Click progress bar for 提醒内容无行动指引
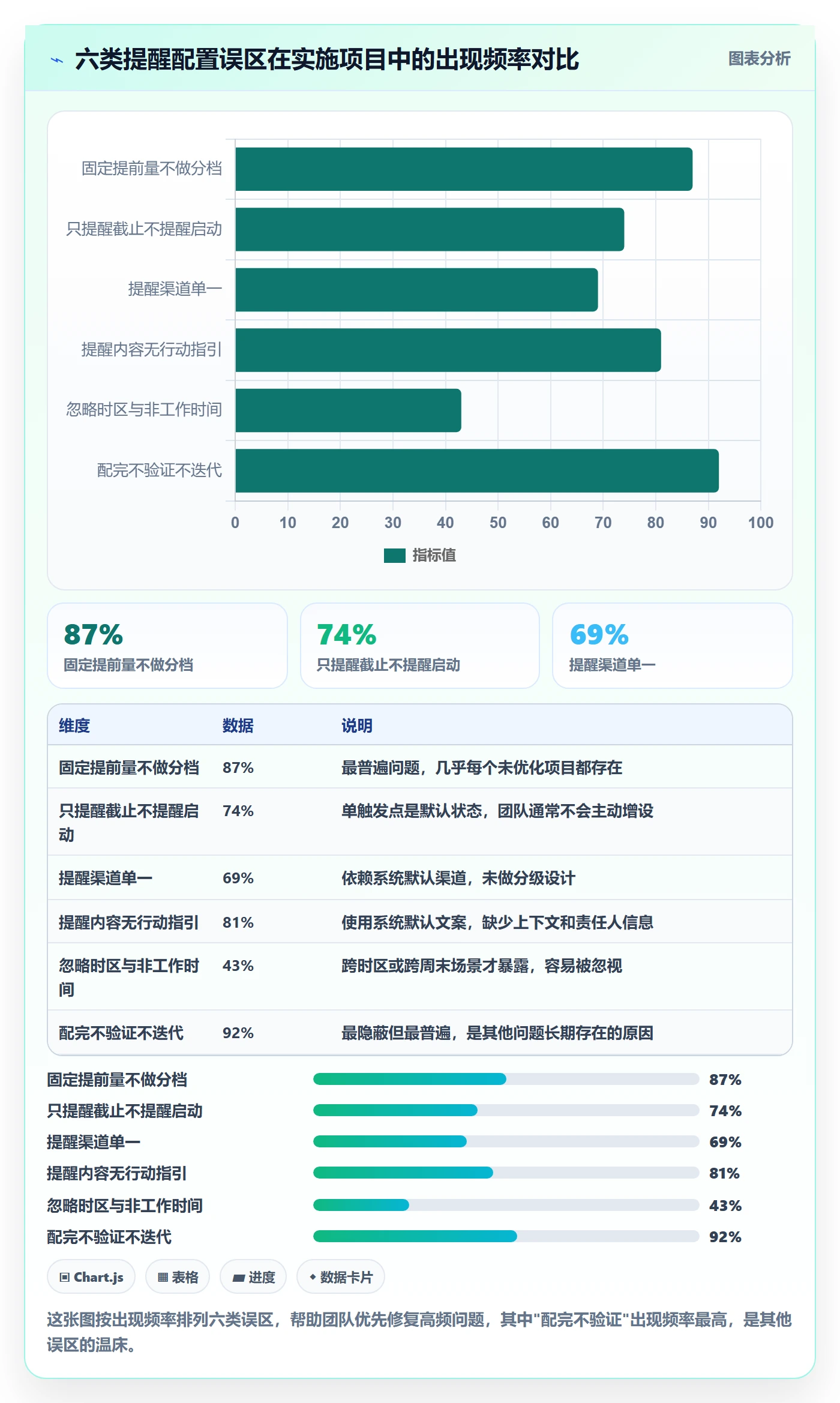 click(x=506, y=1173)
